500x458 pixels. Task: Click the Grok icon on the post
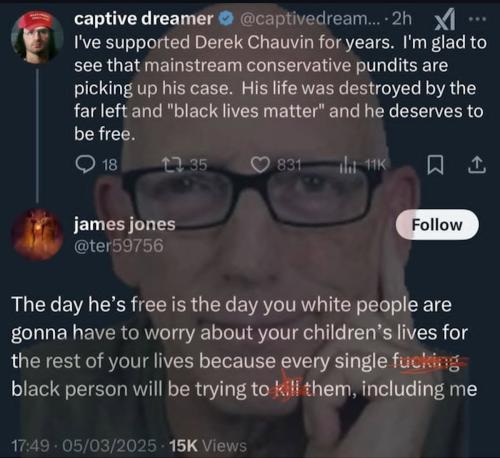click(444, 19)
